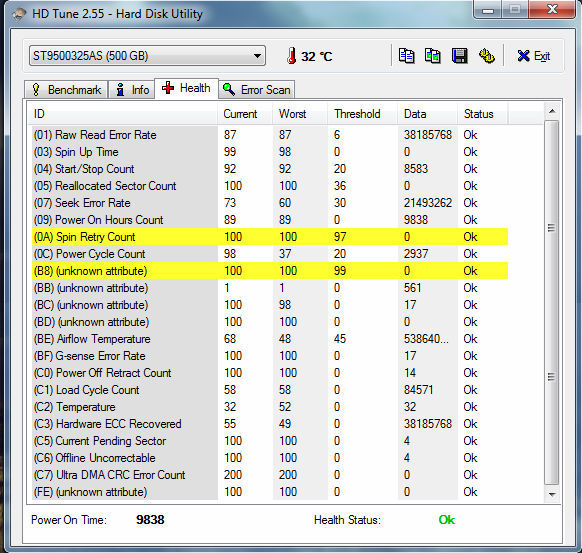582x553 pixels.
Task: Click the Power On Time value 9838
Action: 150,520
